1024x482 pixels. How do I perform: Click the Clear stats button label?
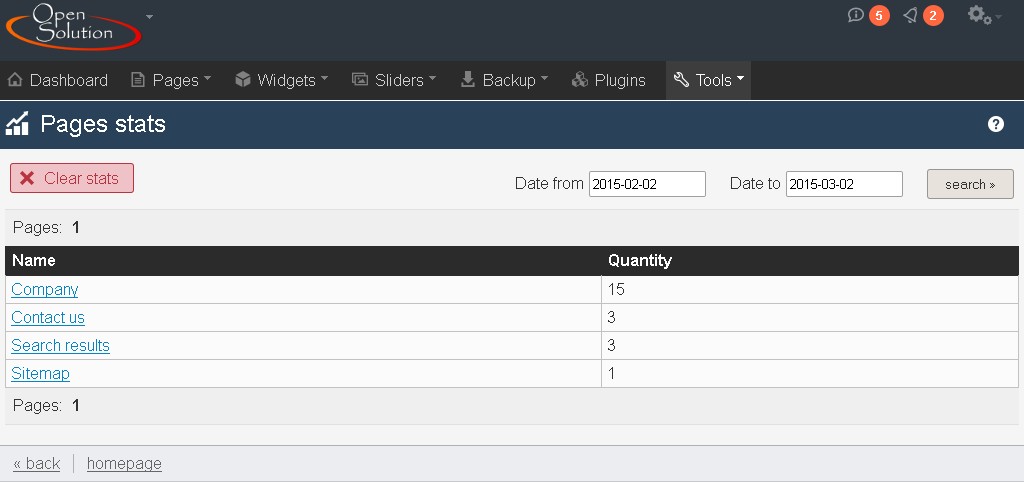82,178
